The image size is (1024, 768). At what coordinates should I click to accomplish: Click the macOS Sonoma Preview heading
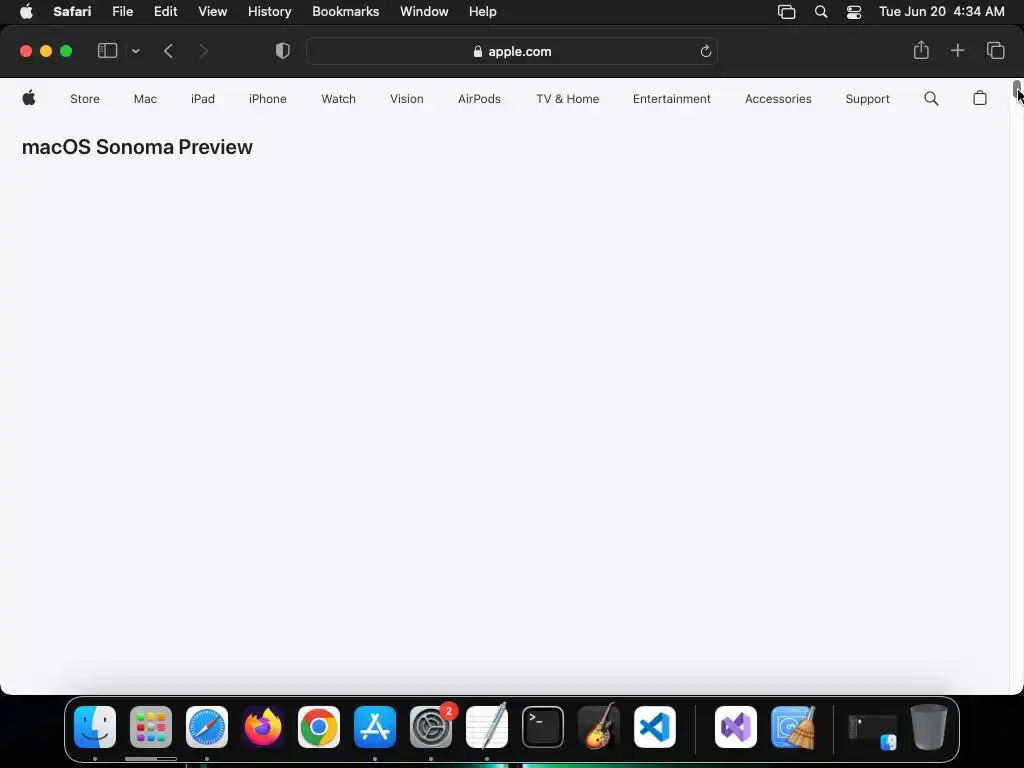coord(137,147)
